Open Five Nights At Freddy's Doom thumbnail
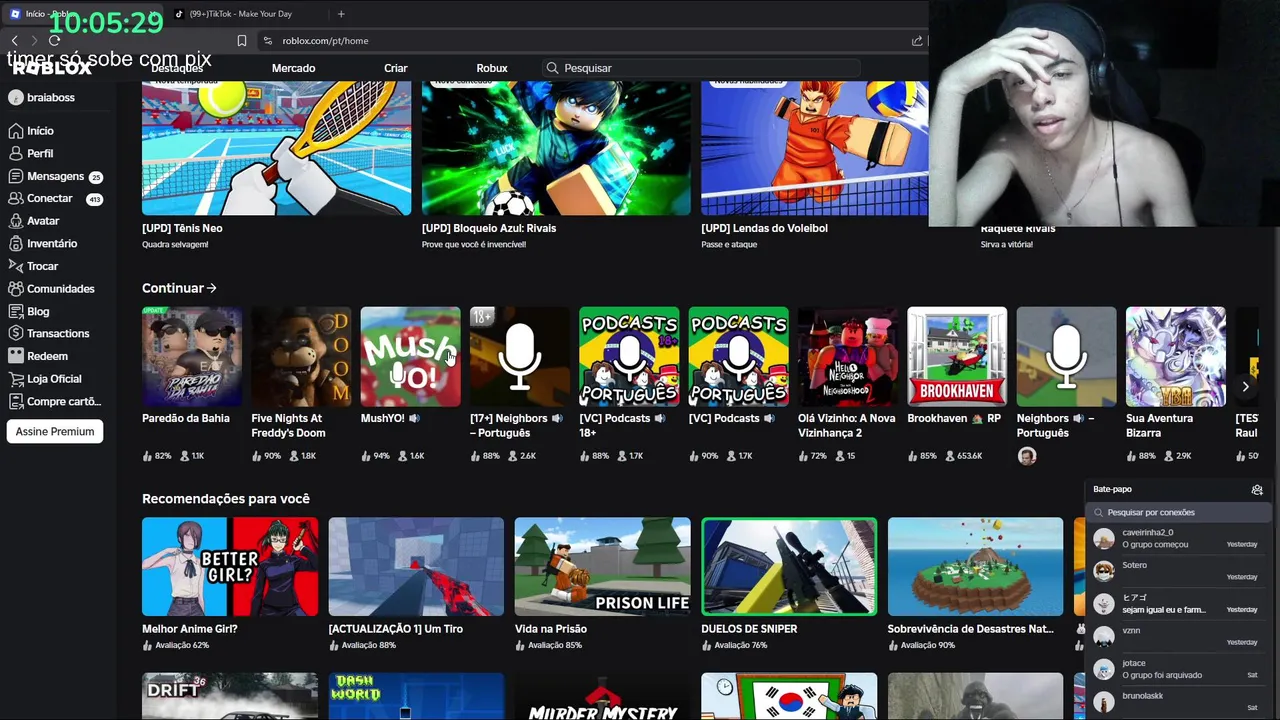Viewport: 1280px width, 720px height. (x=301, y=357)
